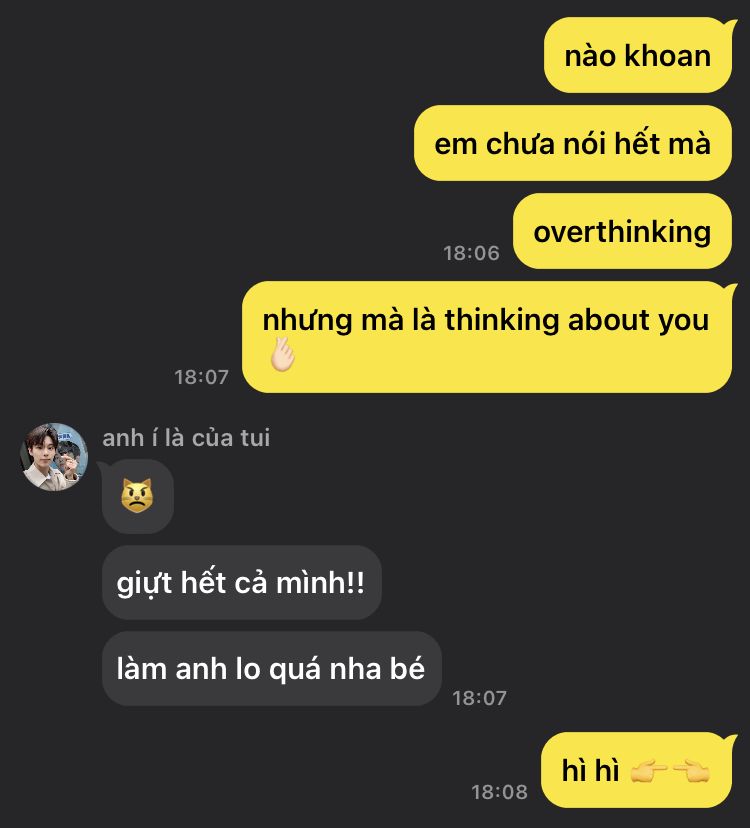Tap the angry cat emoji message
750x828 pixels.
(x=137, y=496)
